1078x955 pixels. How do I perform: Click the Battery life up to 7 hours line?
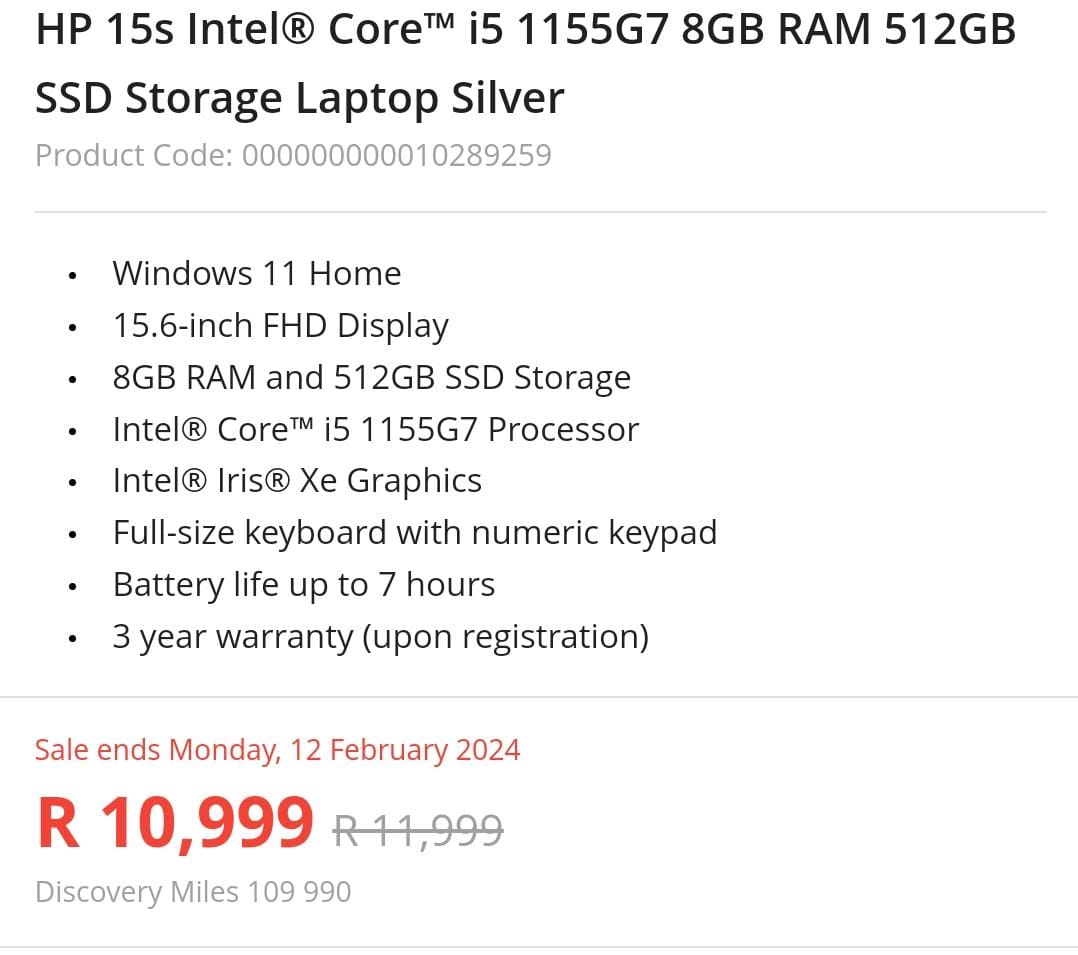304,584
